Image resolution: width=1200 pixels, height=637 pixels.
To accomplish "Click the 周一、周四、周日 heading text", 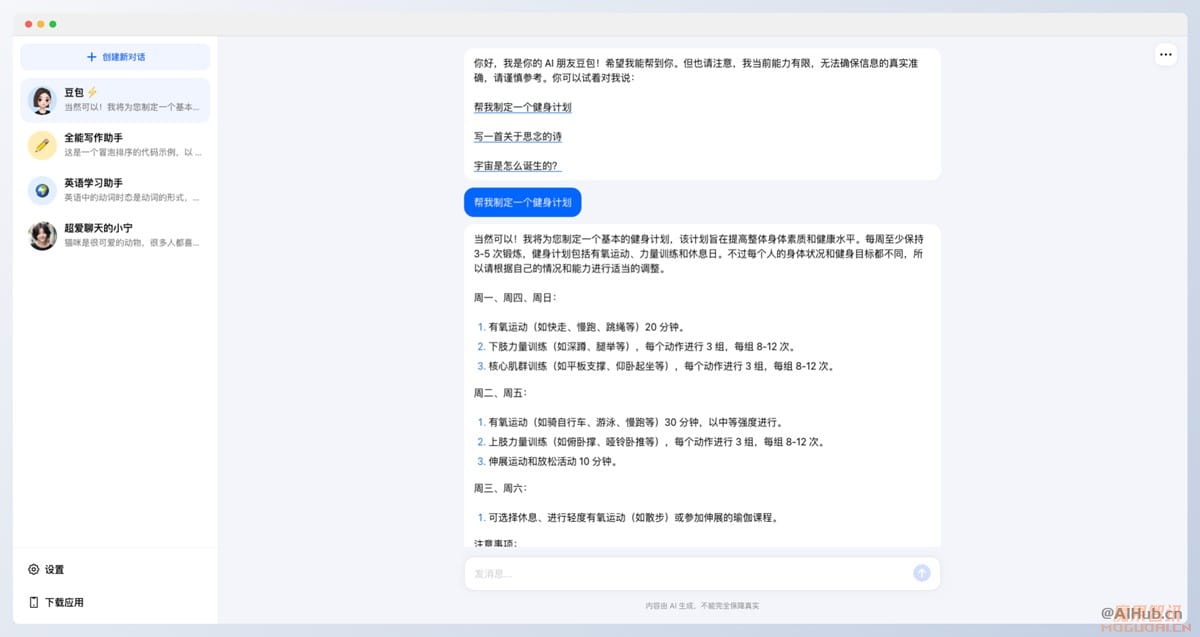I will (515, 297).
